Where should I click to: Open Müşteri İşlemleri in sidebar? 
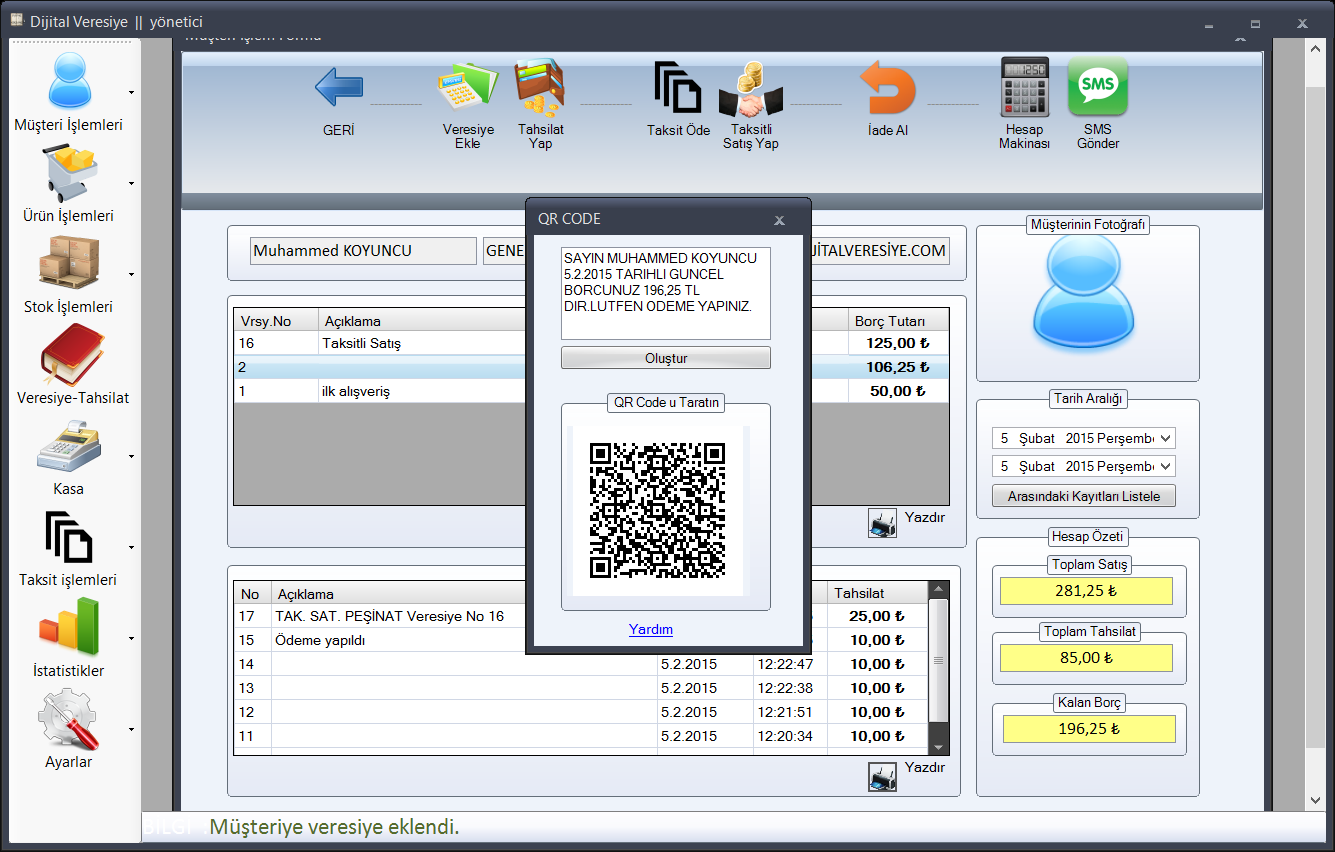click(69, 92)
